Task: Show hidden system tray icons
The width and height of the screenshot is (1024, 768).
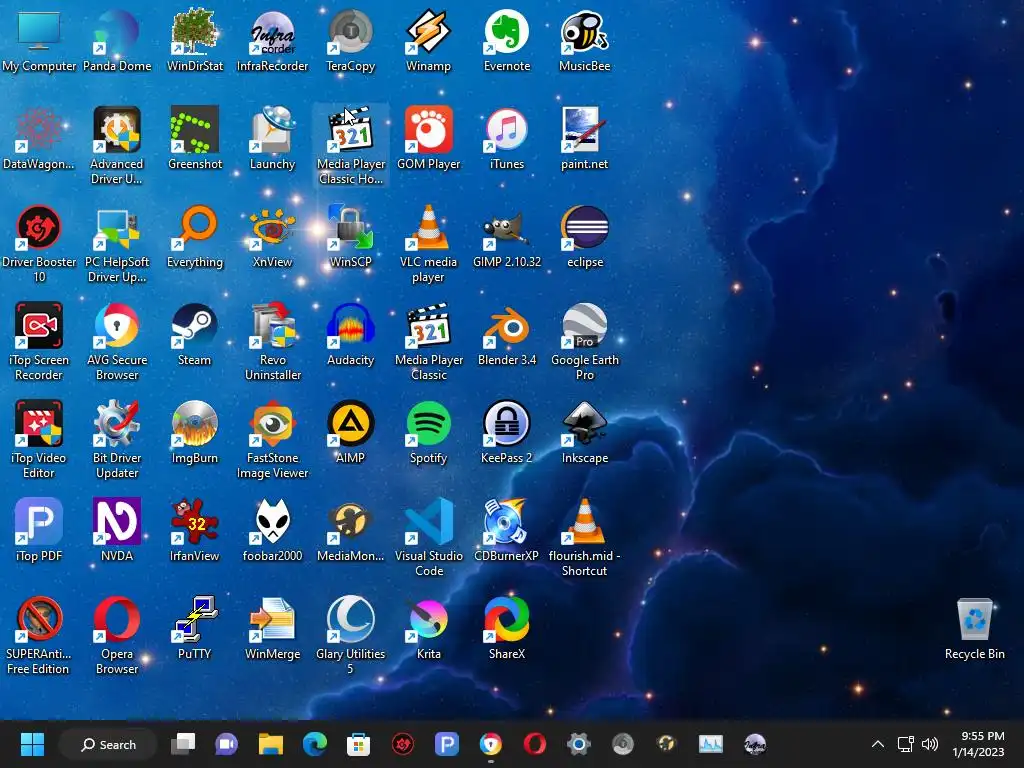Action: (x=878, y=744)
